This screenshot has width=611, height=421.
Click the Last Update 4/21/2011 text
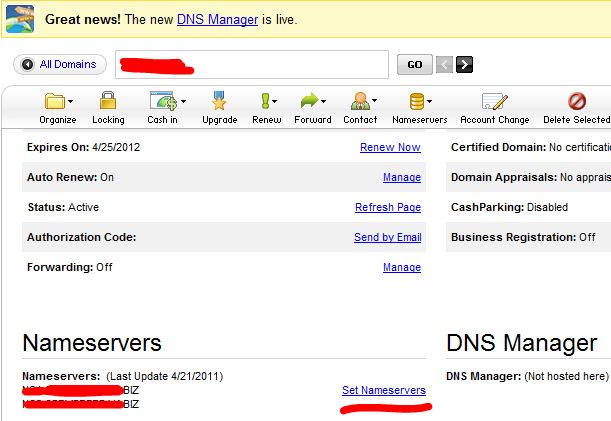click(165, 376)
